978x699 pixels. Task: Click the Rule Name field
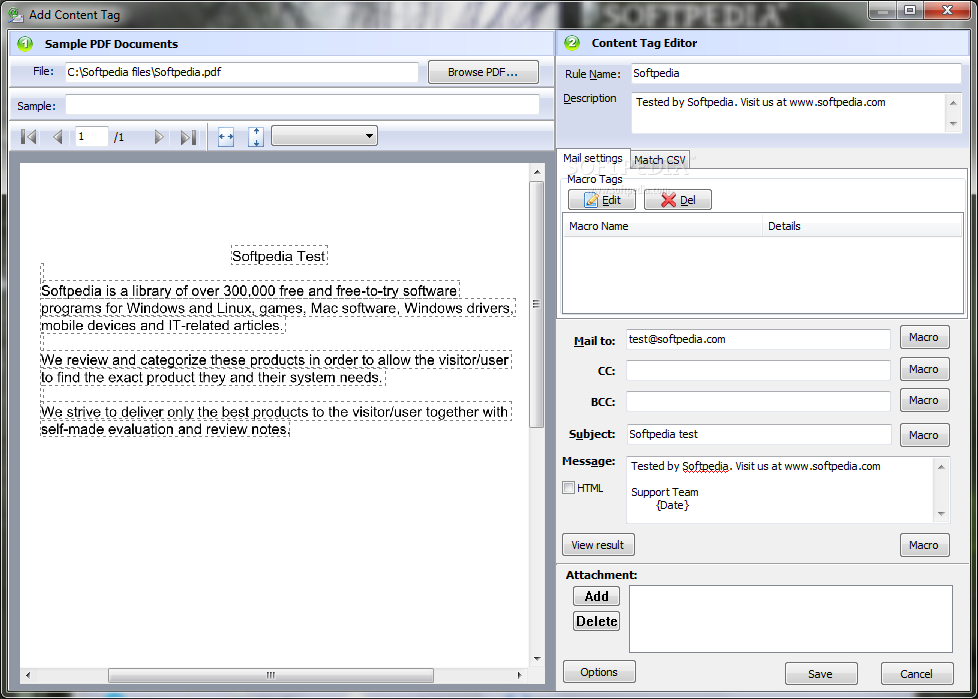pos(795,74)
